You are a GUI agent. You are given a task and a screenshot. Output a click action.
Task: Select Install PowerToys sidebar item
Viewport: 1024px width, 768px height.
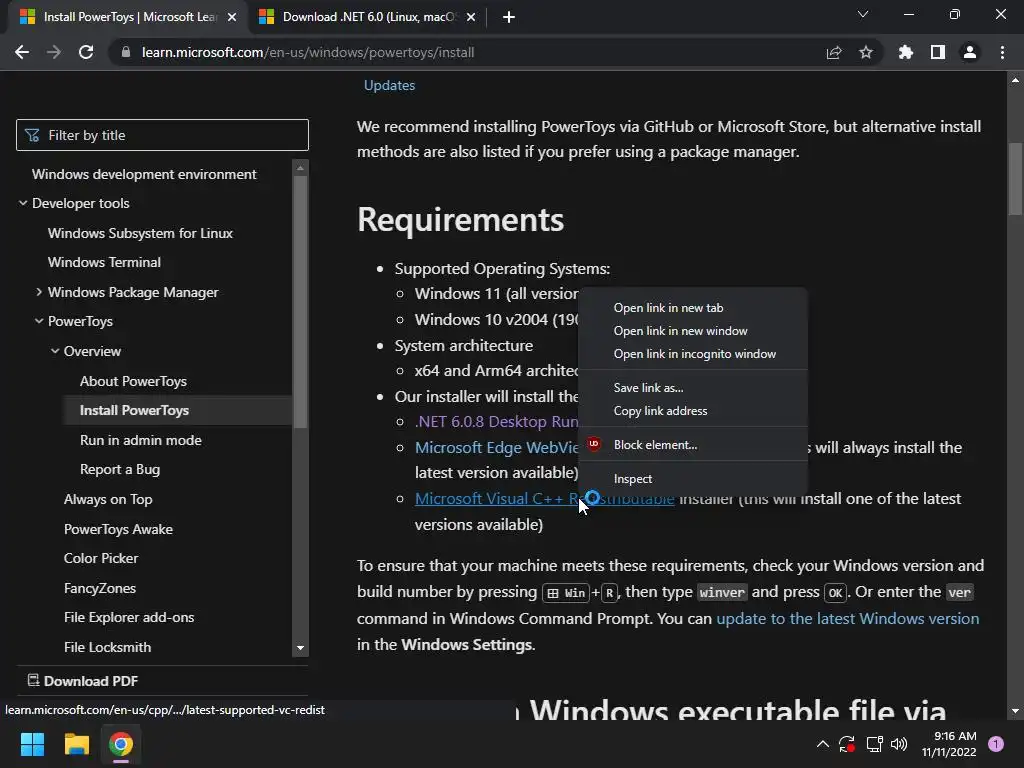pos(134,410)
